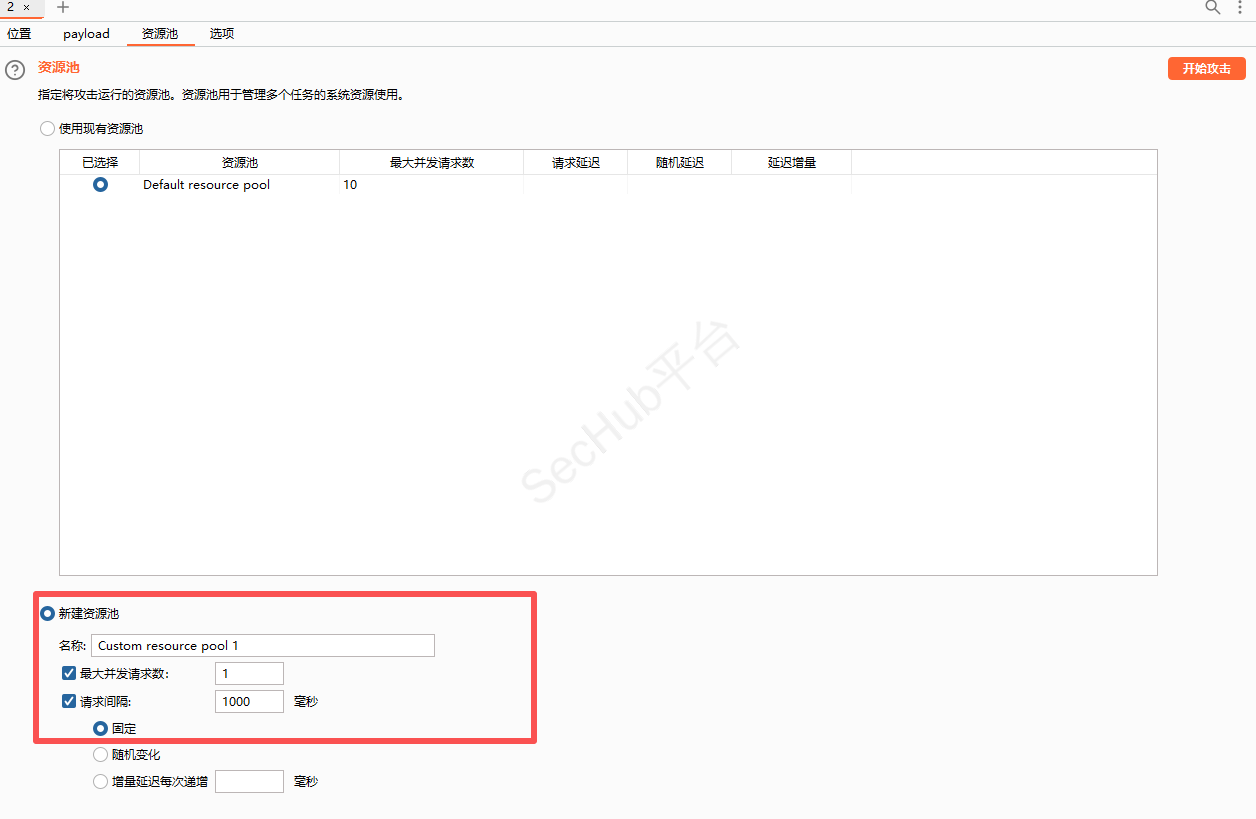The width and height of the screenshot is (1256, 819).
Task: Open the three-dot overflow menu
Action: pyautogui.click(x=1241, y=8)
